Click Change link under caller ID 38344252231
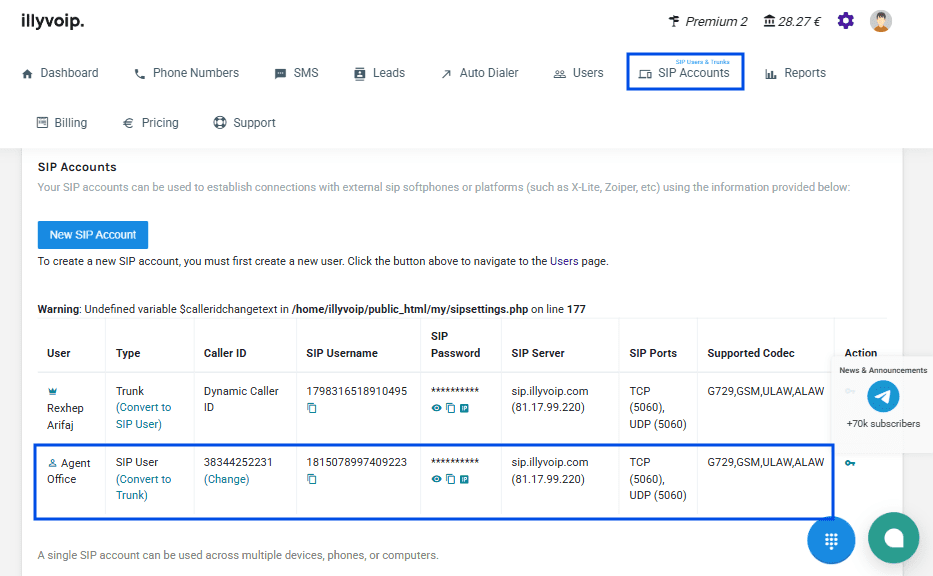The height and width of the screenshot is (576, 933). pyautogui.click(x=226, y=479)
